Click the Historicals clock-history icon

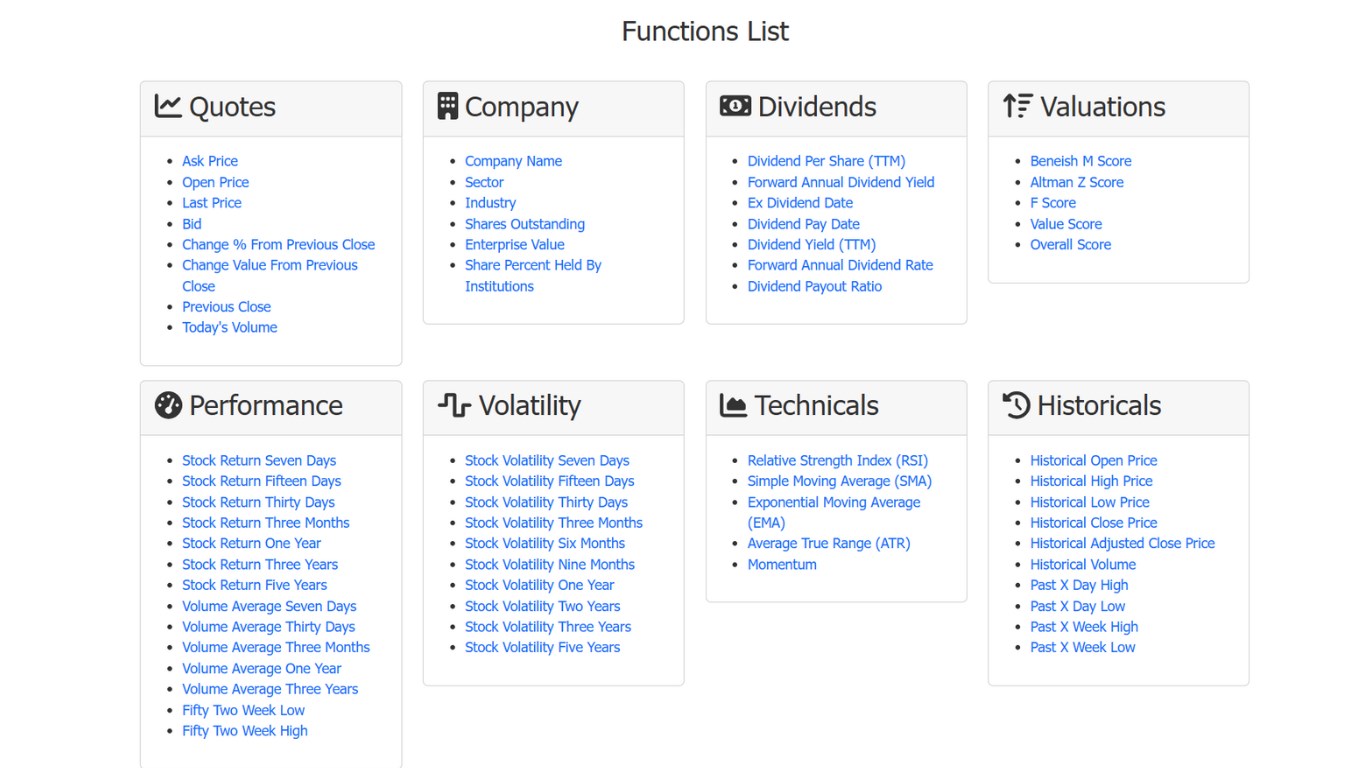[x=1016, y=405]
